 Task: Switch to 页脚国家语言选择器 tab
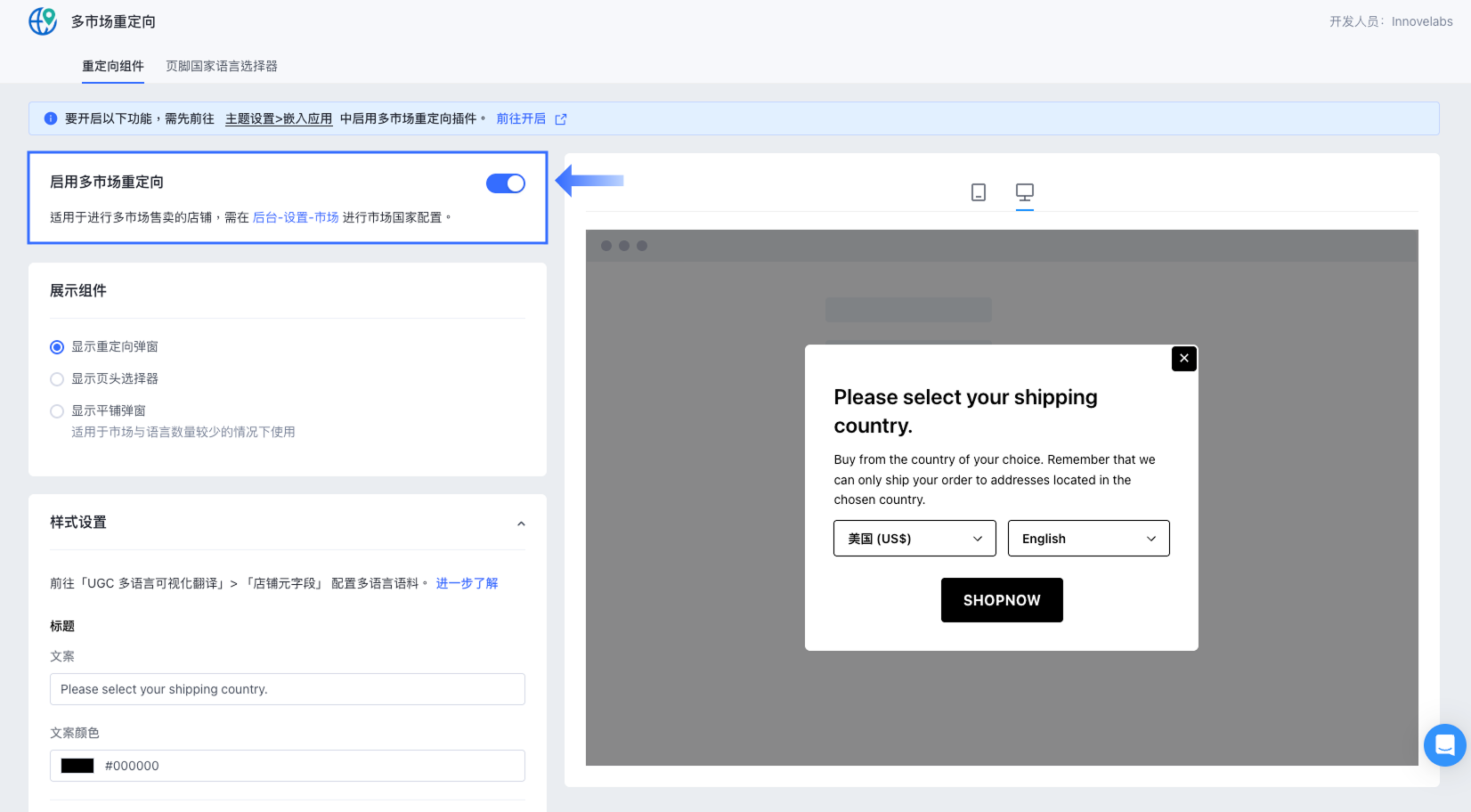tap(222, 66)
